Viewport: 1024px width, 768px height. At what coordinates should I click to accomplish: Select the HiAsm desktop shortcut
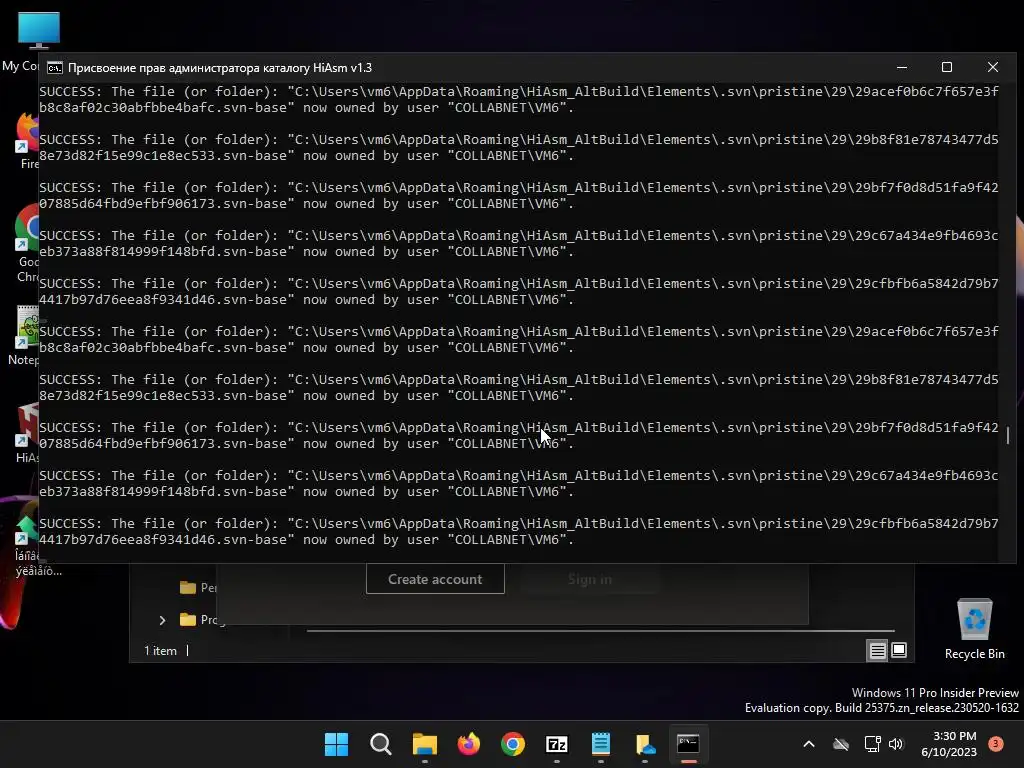click(x=27, y=433)
